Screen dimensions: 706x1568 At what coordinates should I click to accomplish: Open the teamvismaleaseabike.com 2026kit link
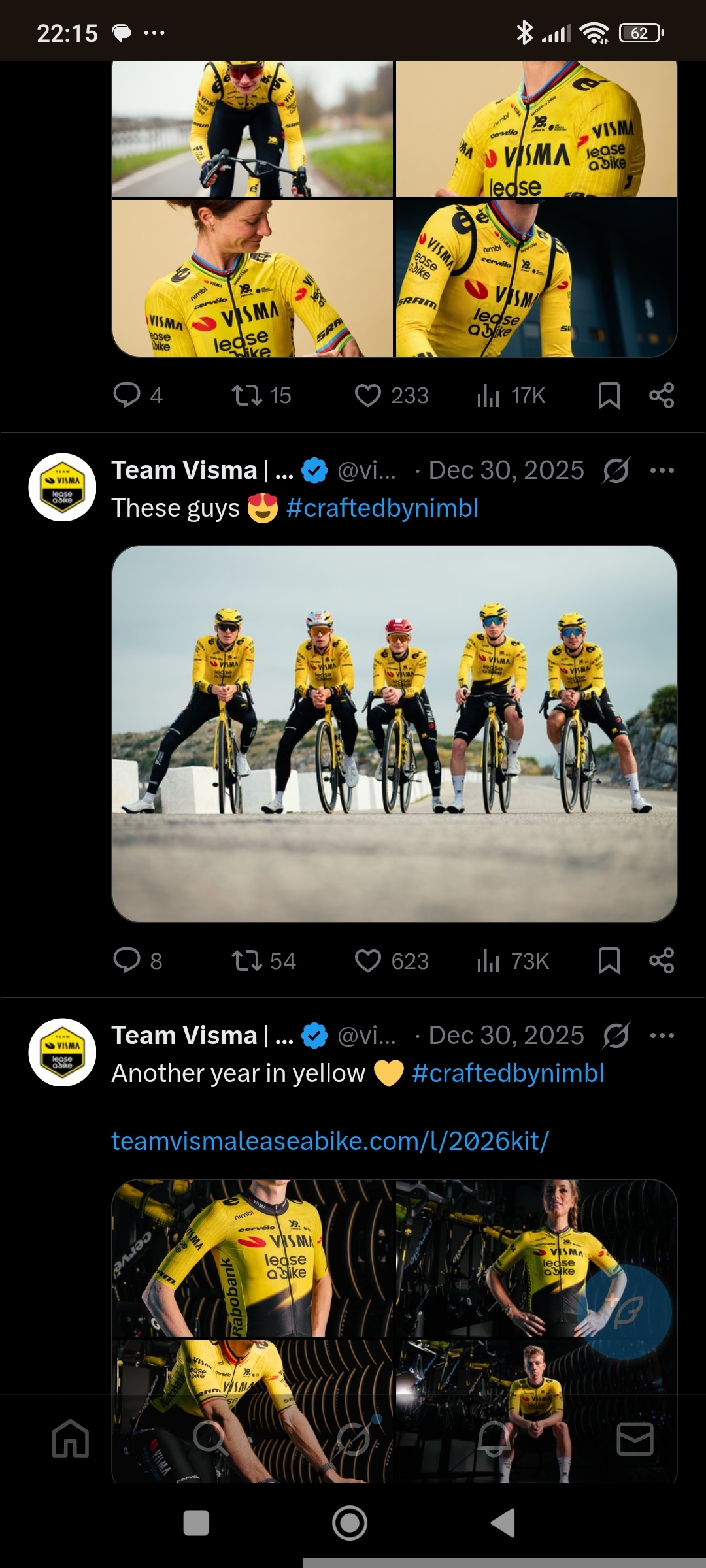tap(330, 1141)
